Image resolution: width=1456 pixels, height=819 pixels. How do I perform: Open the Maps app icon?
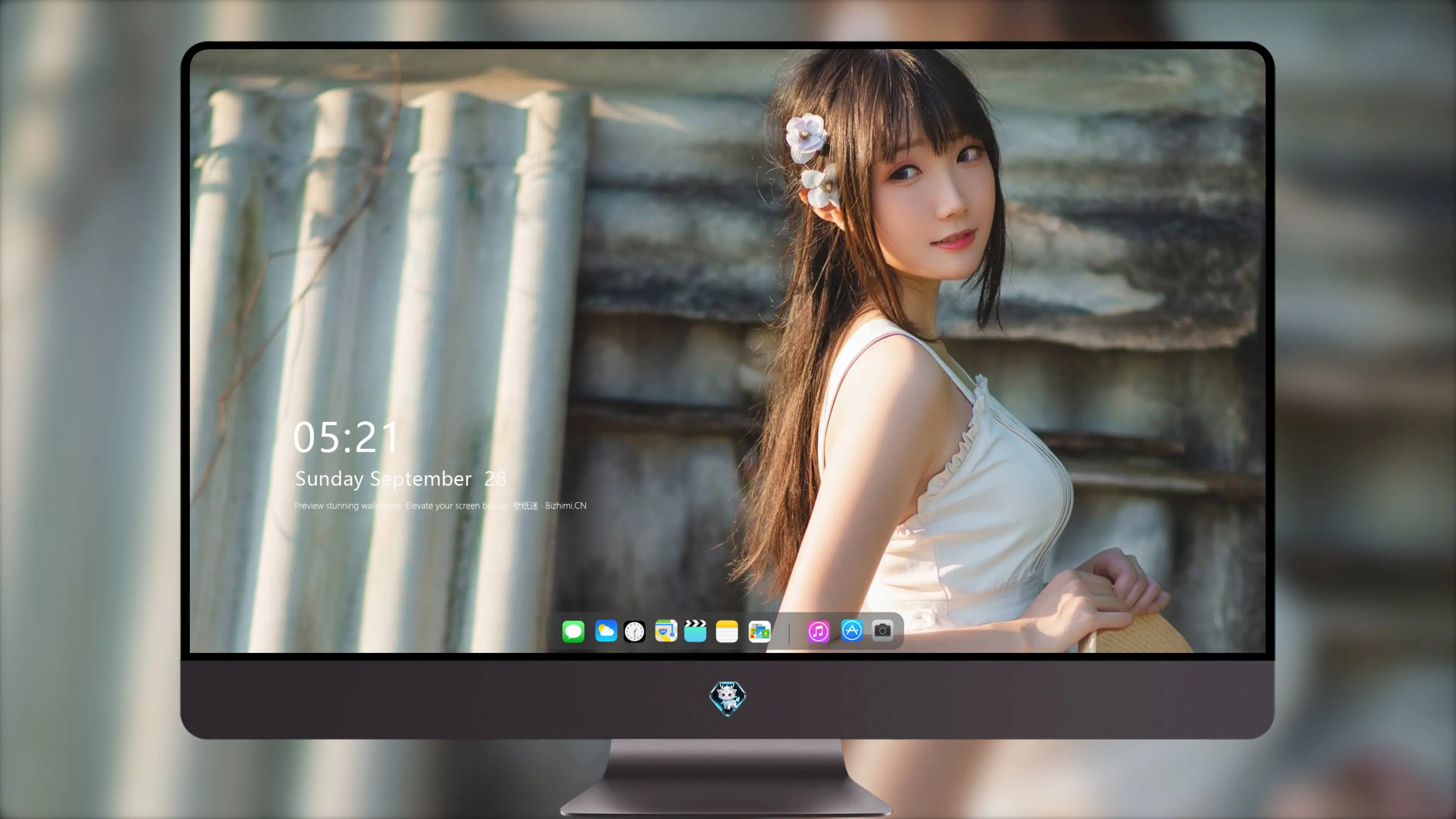pyautogui.click(x=666, y=631)
